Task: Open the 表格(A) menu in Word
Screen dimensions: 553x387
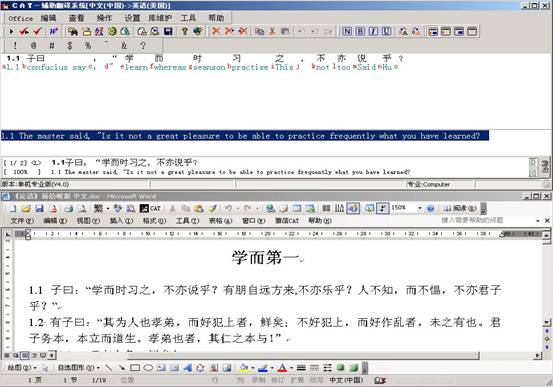Action: pyautogui.click(x=220, y=221)
